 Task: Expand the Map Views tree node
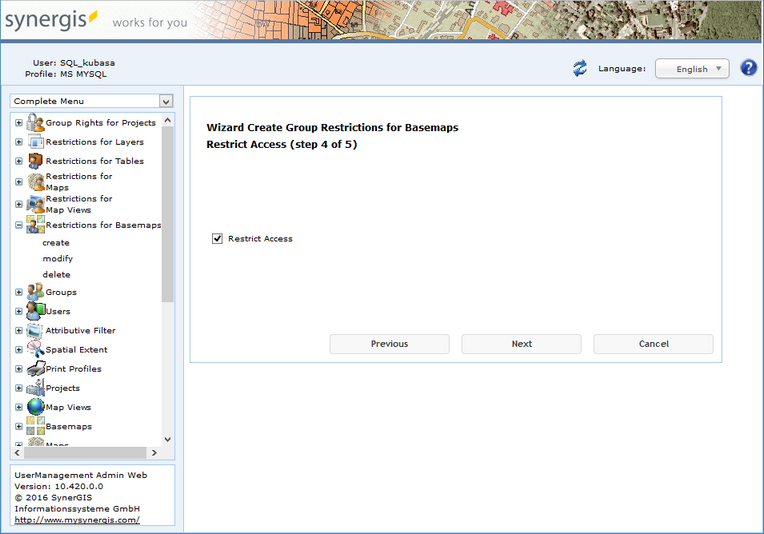click(x=19, y=407)
